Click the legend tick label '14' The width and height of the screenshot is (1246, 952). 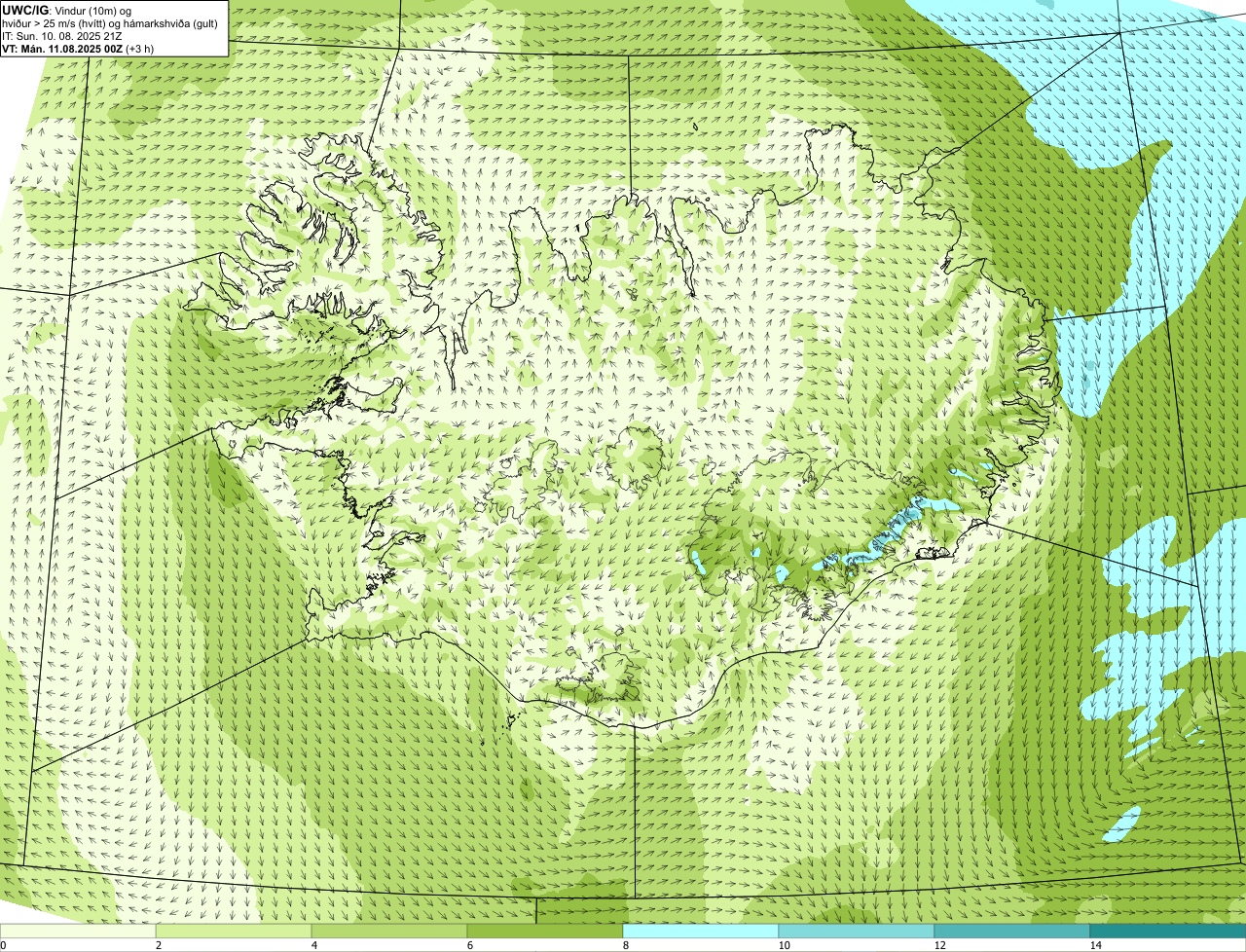[x=1095, y=945]
